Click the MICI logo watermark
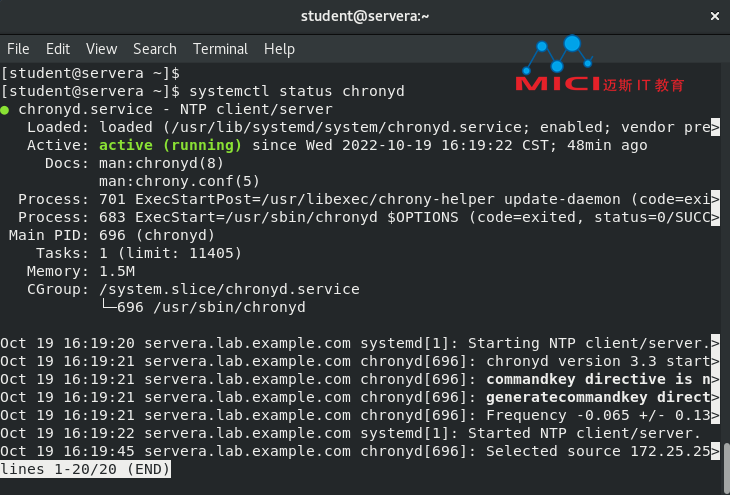730x495 pixels. (x=600, y=64)
